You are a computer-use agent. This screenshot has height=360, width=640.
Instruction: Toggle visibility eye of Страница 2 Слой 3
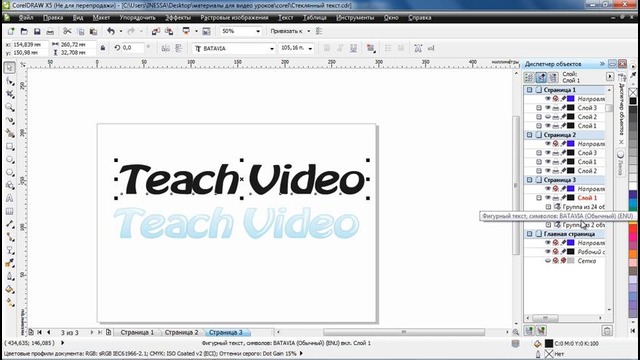click(548, 153)
